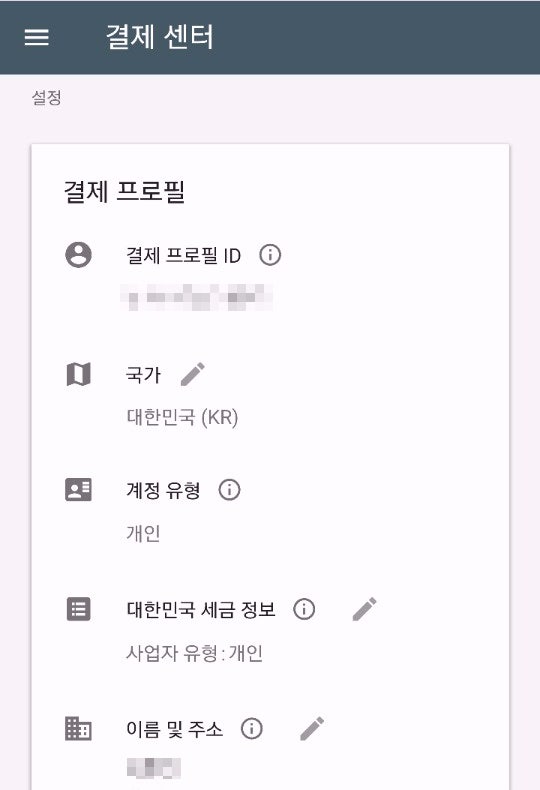
Task: Select the 설정 breadcrumb label
Action: pyautogui.click(x=47, y=97)
